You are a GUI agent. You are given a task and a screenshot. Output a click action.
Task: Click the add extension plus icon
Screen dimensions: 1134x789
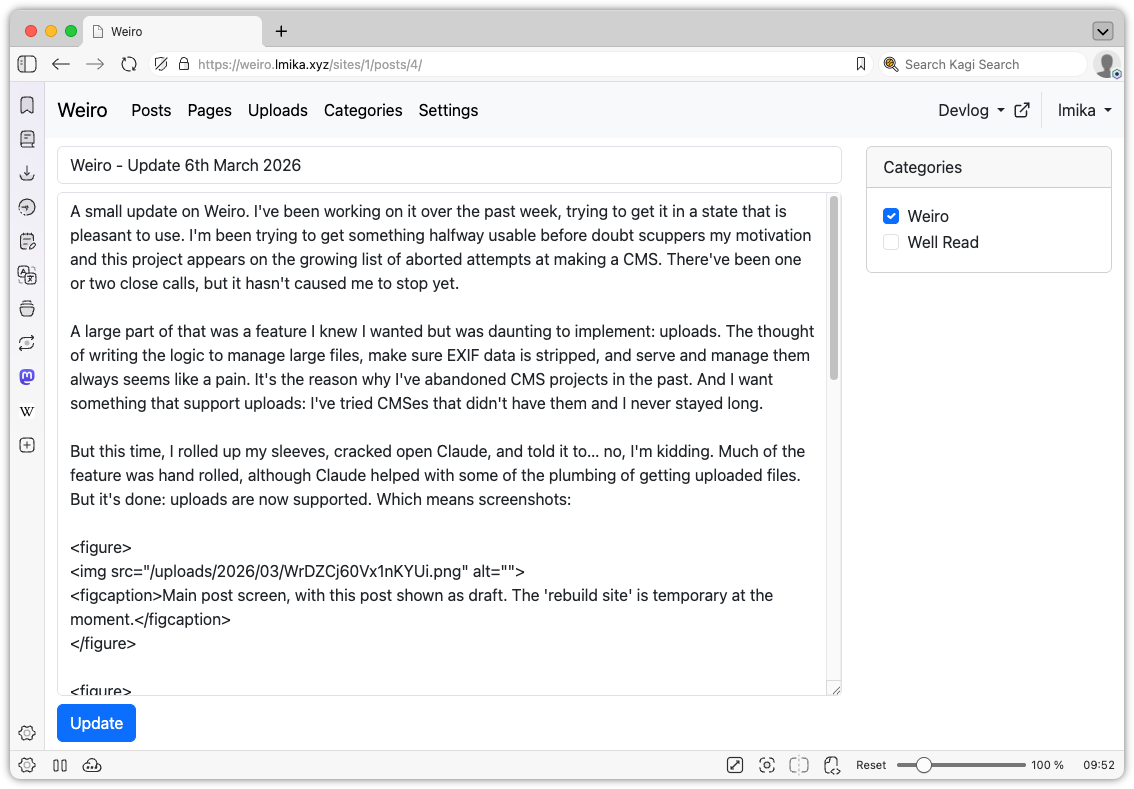[x=27, y=445]
